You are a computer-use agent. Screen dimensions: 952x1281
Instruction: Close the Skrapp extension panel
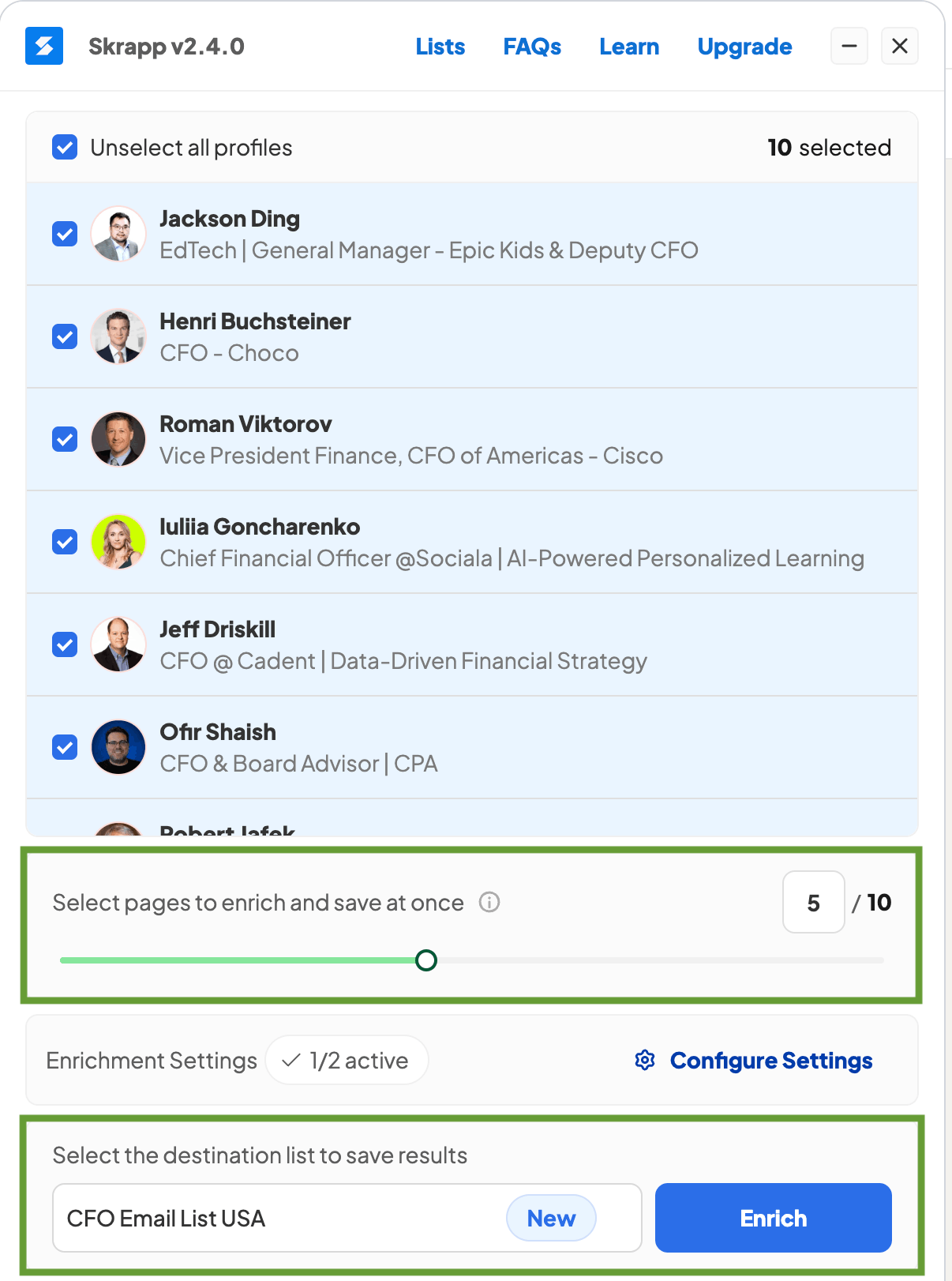[900, 46]
